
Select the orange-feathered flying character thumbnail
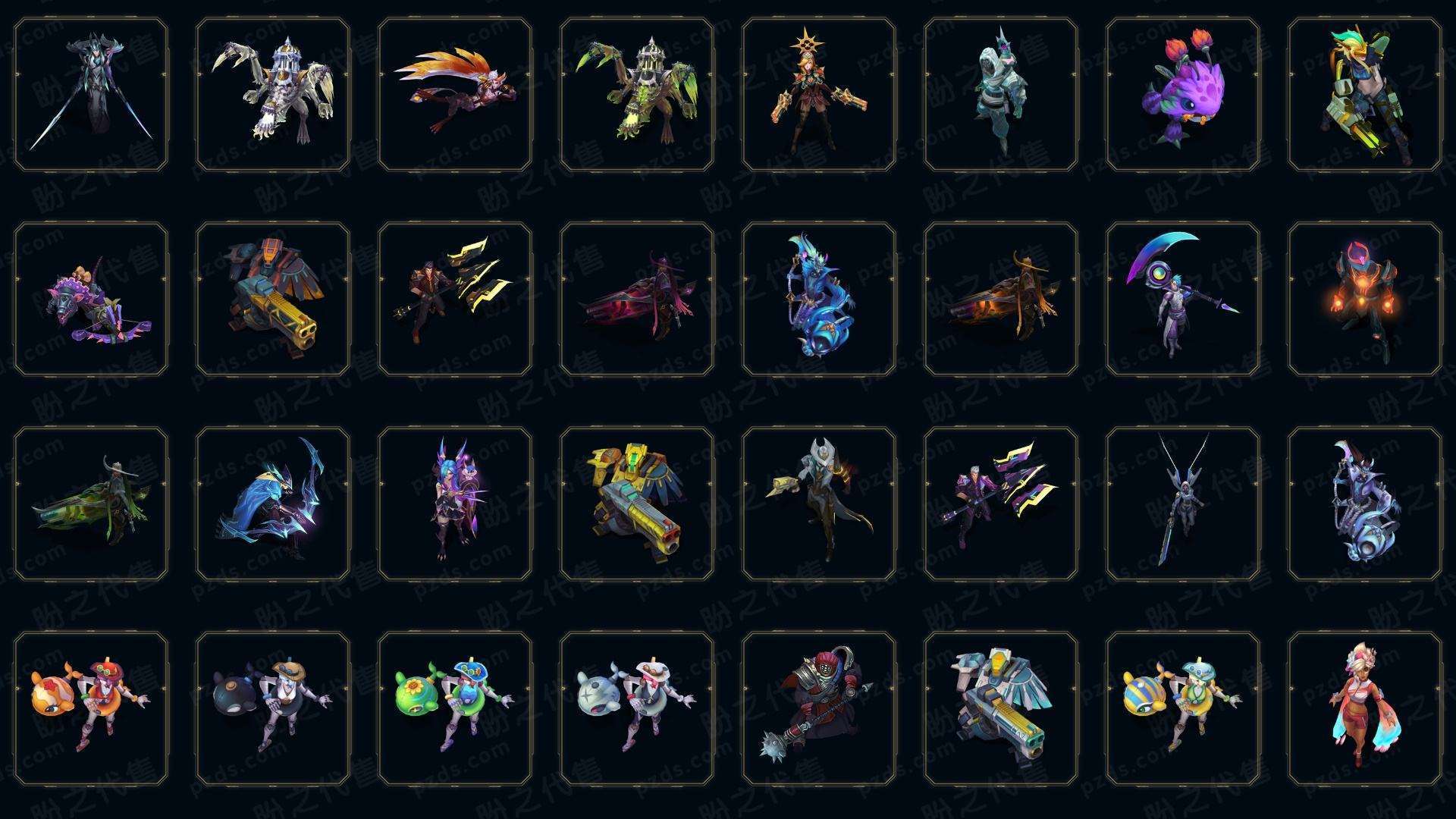tap(455, 95)
